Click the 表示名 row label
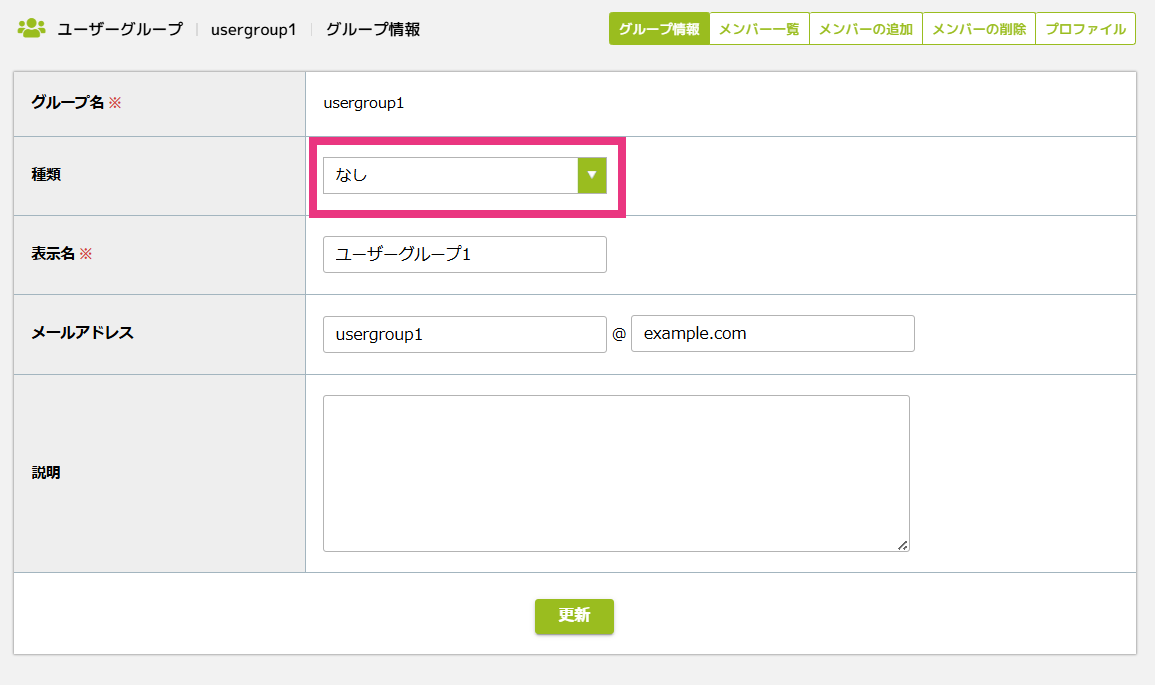The width and height of the screenshot is (1155, 685). point(53,253)
